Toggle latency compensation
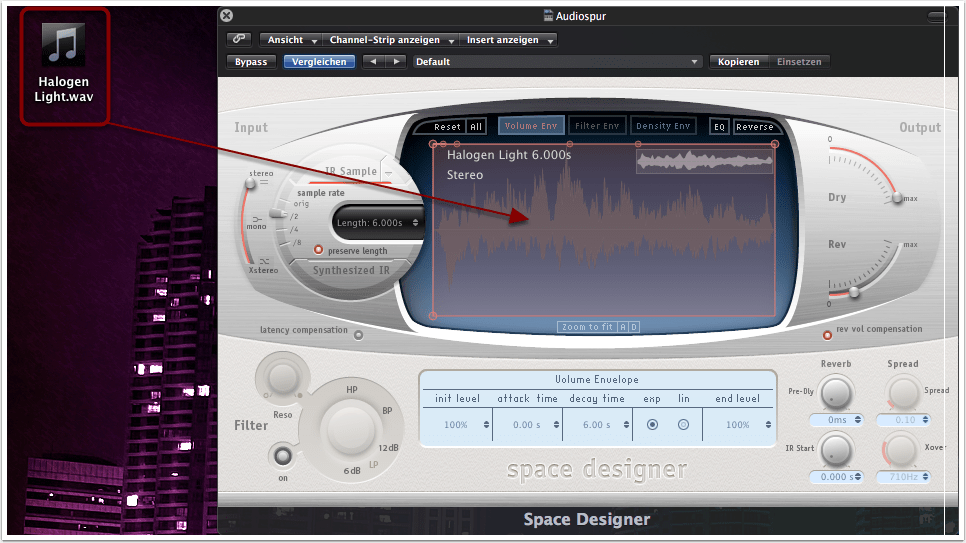 point(359,334)
